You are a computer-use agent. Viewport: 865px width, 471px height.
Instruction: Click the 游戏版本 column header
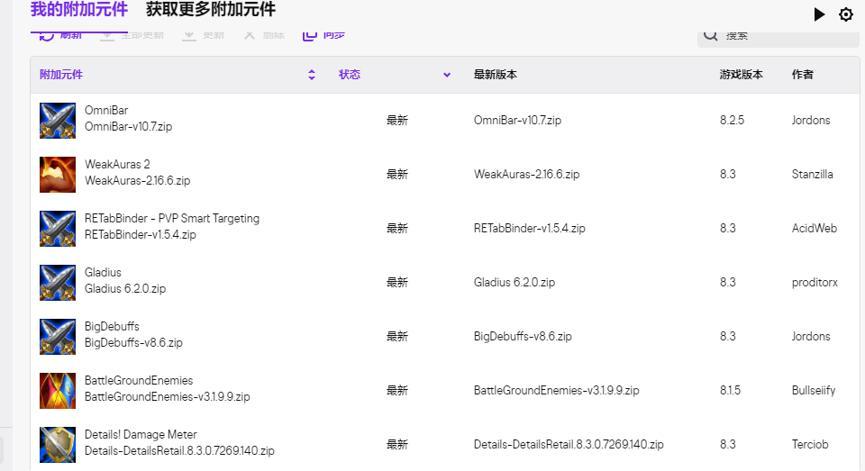tap(741, 74)
